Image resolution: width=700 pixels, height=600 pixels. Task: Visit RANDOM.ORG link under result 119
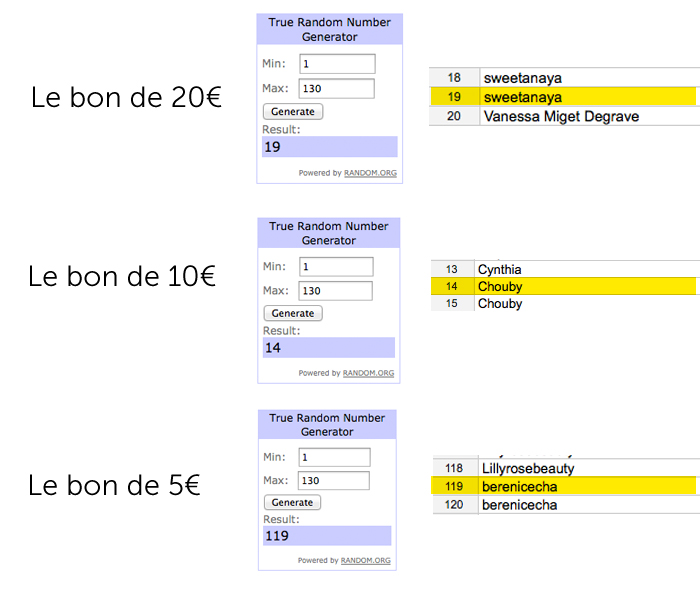(365, 560)
